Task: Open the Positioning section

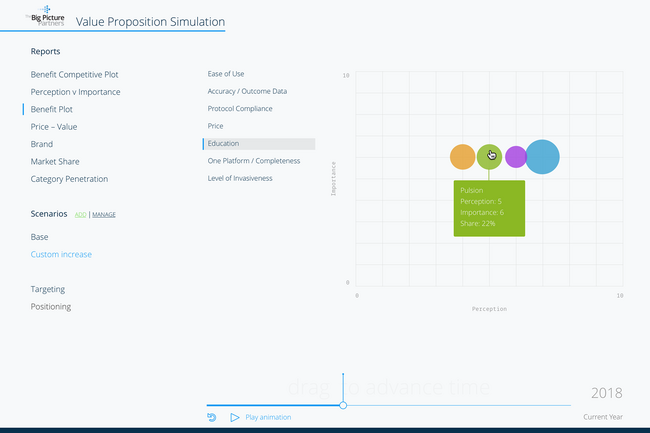Action: (51, 307)
